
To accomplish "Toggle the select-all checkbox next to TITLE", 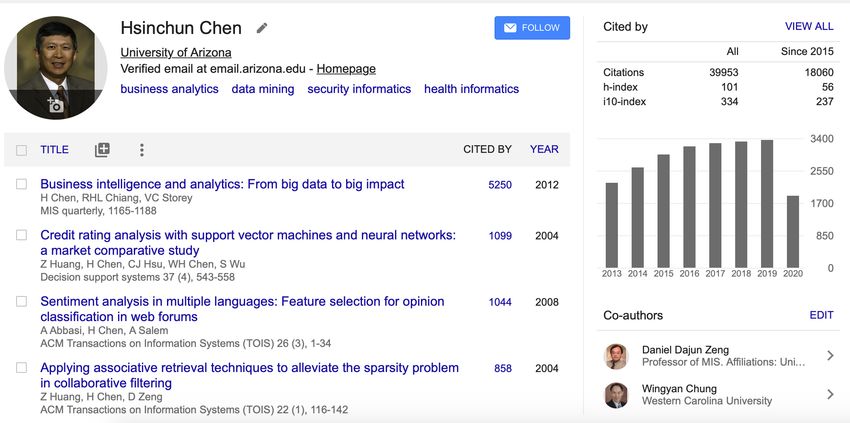I will [x=21, y=150].
